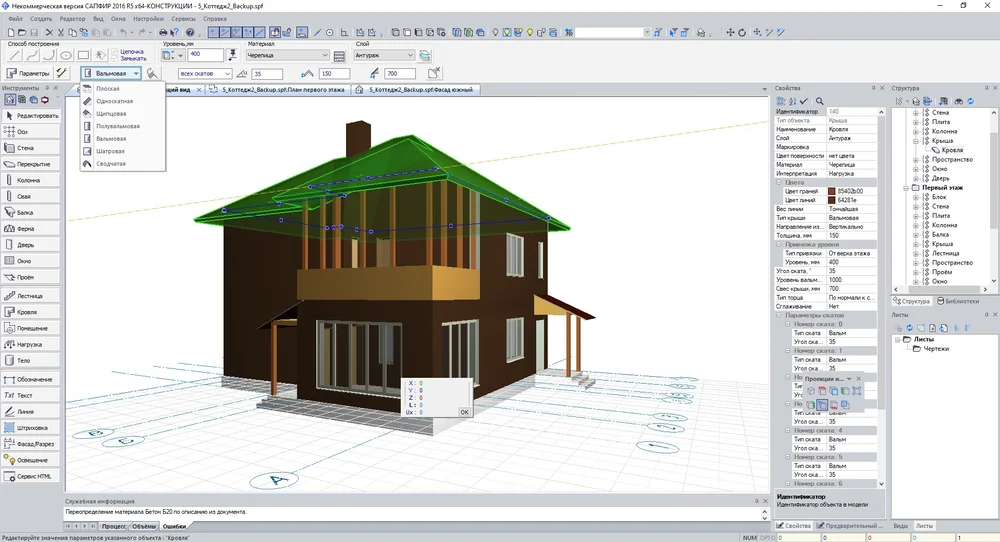Choose Полувальмовая from roof type list
The width and height of the screenshot is (1000, 542).
click(x=122, y=126)
